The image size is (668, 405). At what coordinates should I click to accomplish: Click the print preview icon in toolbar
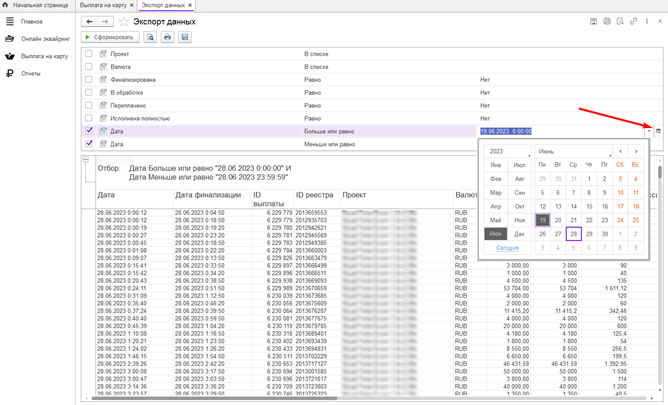(151, 37)
